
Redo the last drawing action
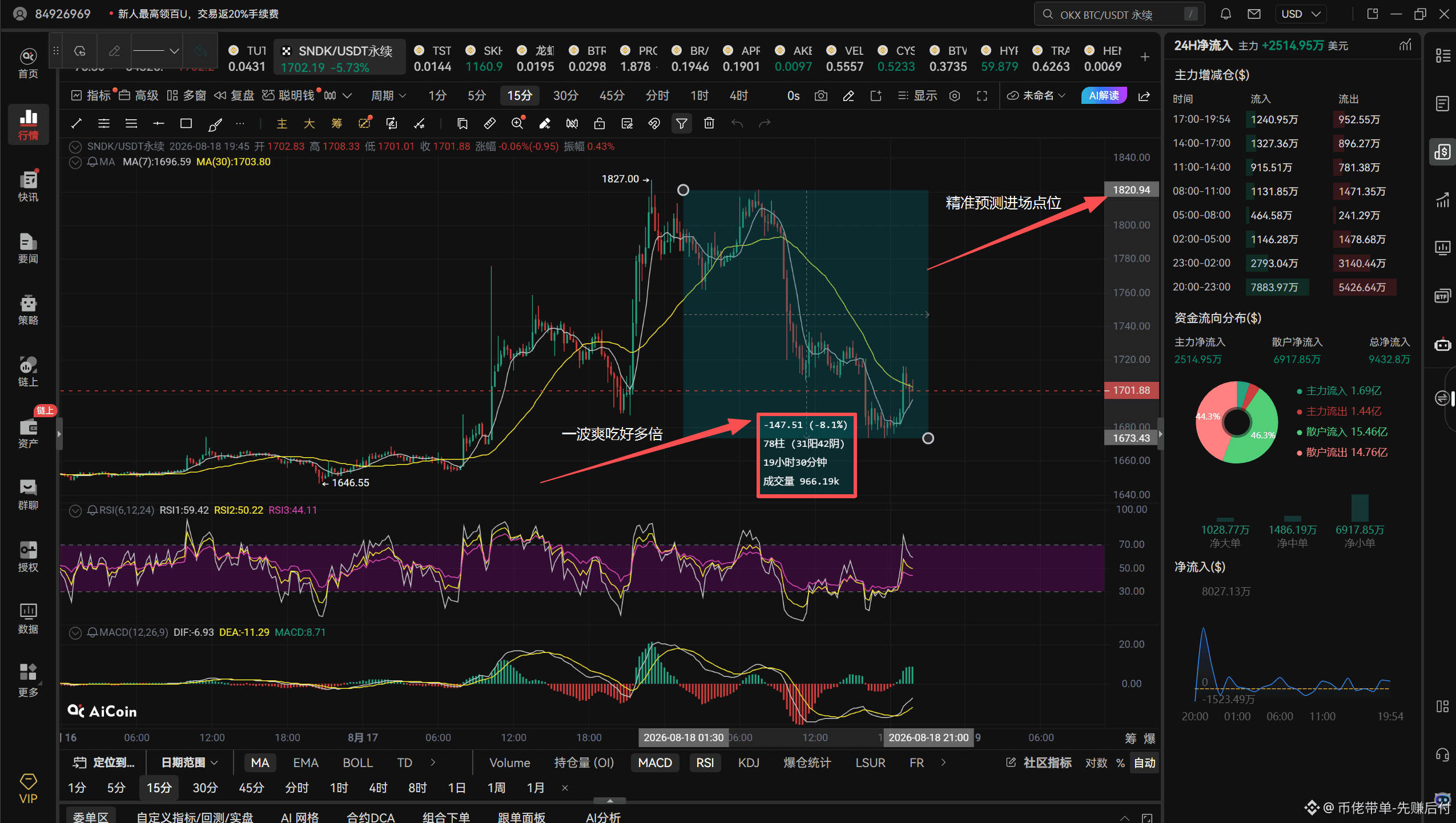[765, 123]
